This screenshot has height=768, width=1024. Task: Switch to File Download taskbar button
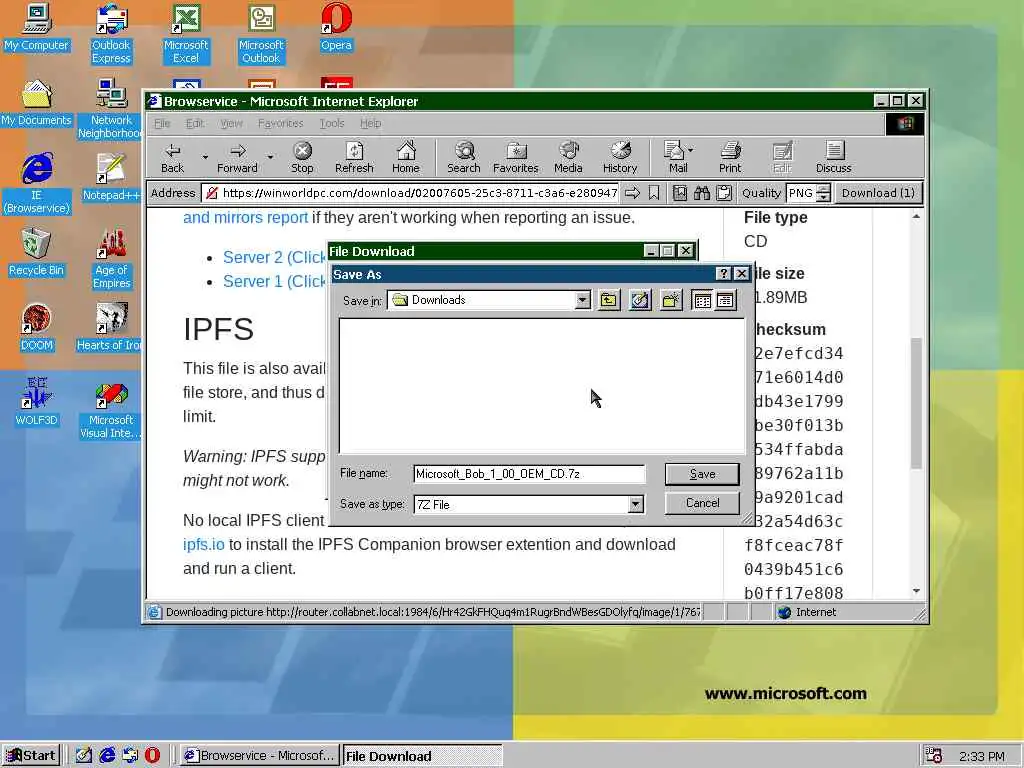coord(423,756)
